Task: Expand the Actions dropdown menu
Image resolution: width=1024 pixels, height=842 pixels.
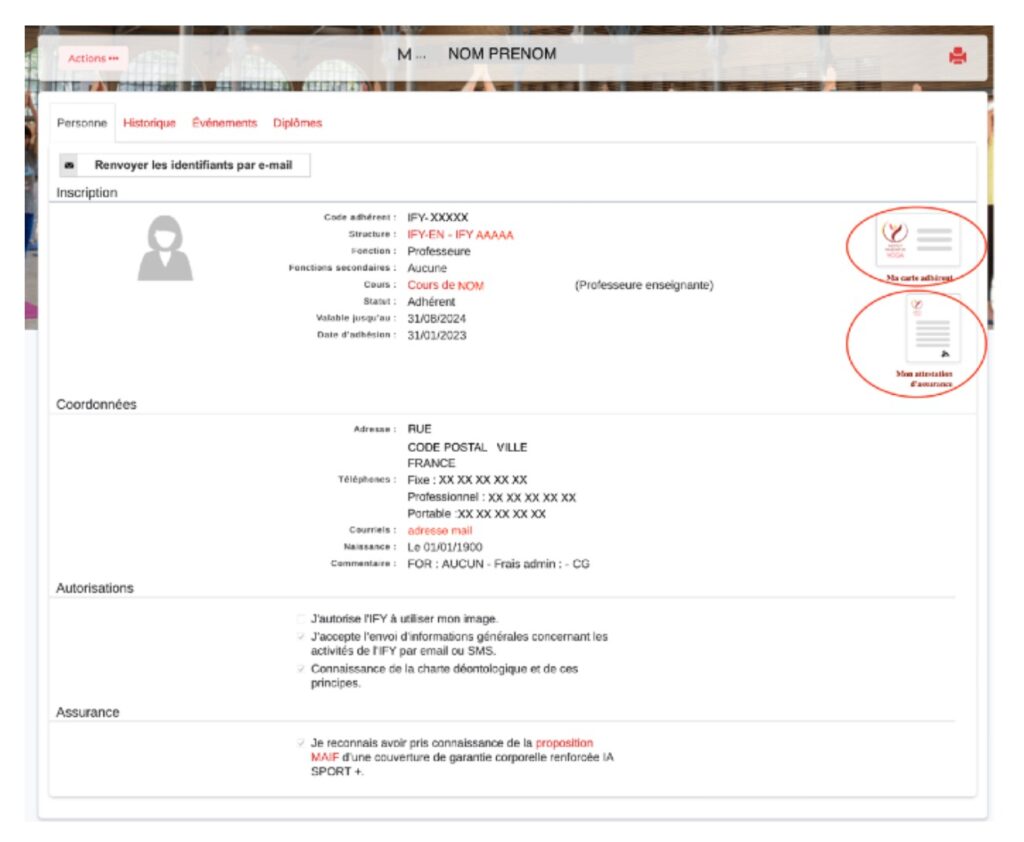Action: 93,58
